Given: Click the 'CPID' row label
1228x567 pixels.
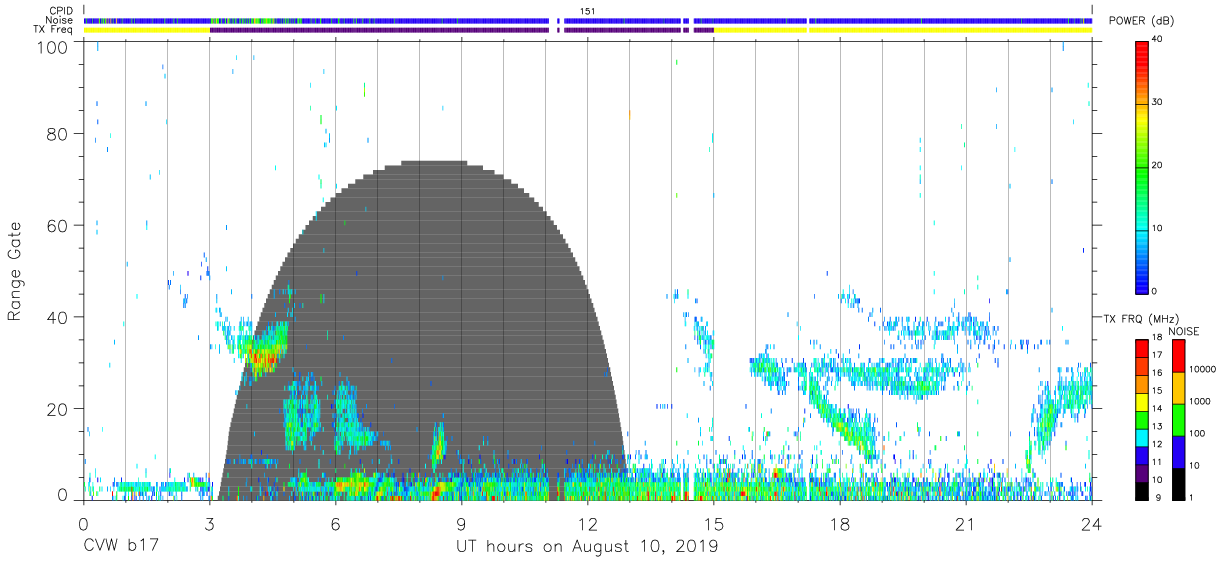Looking at the screenshot, I should 61,11.
